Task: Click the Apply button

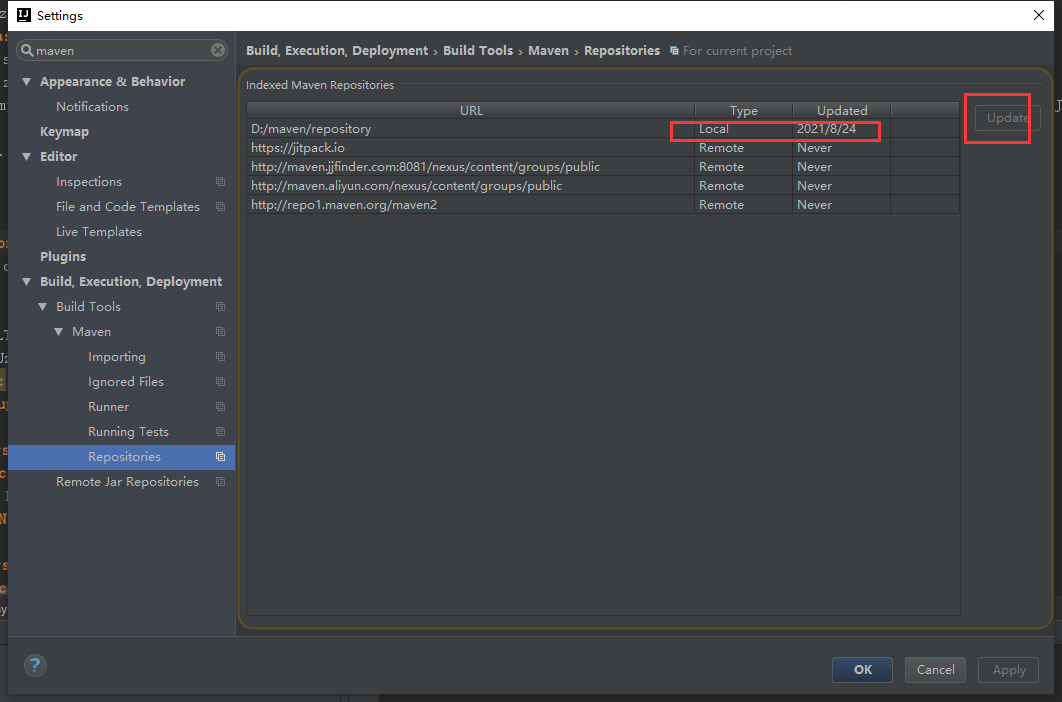Action: pyautogui.click(x=1008, y=669)
